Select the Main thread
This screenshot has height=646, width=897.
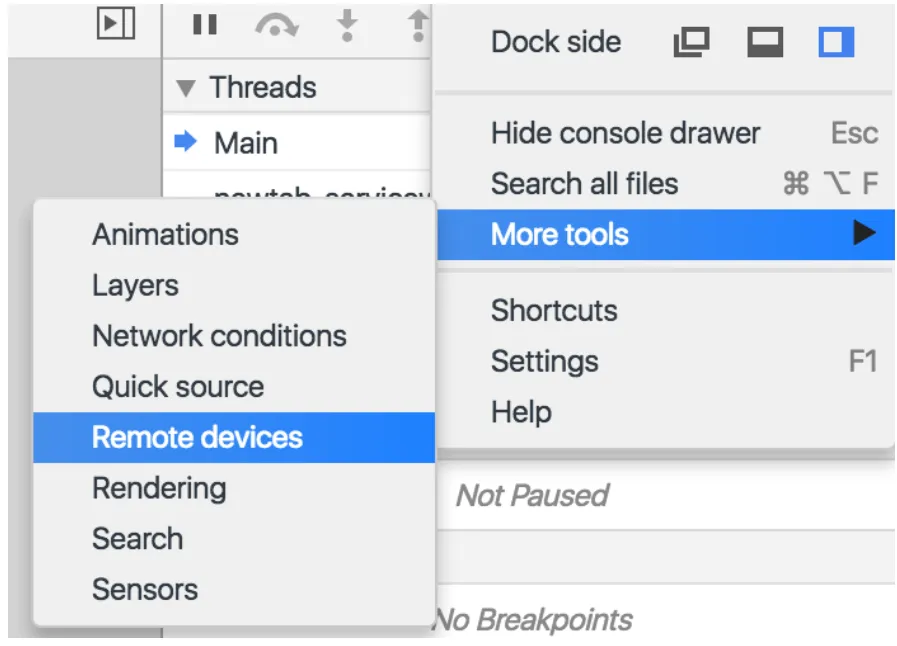point(246,143)
